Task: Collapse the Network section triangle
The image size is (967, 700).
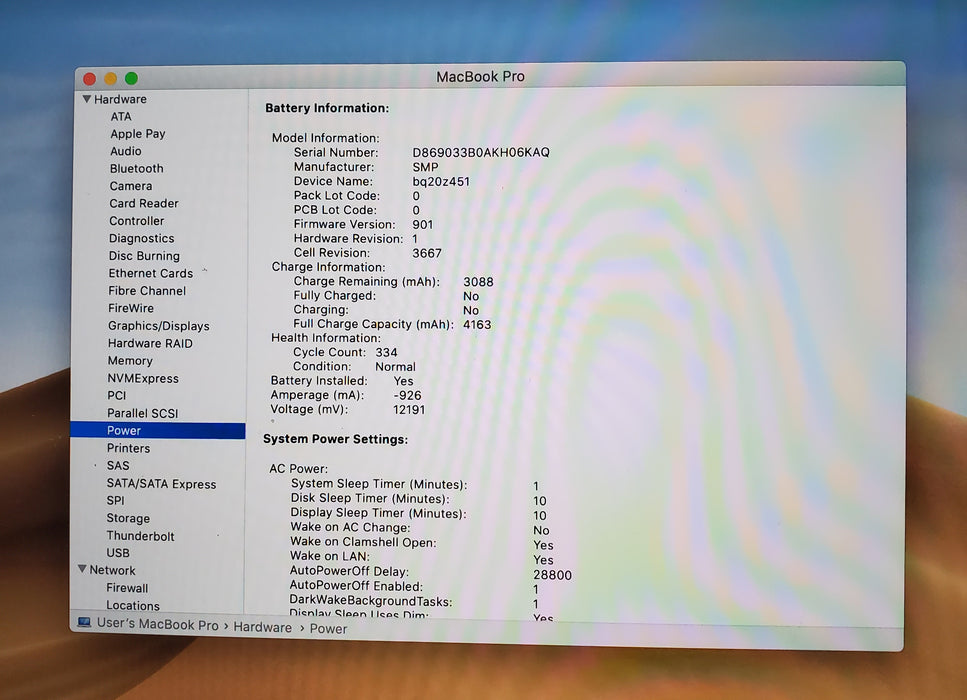Action: pyautogui.click(x=82, y=569)
